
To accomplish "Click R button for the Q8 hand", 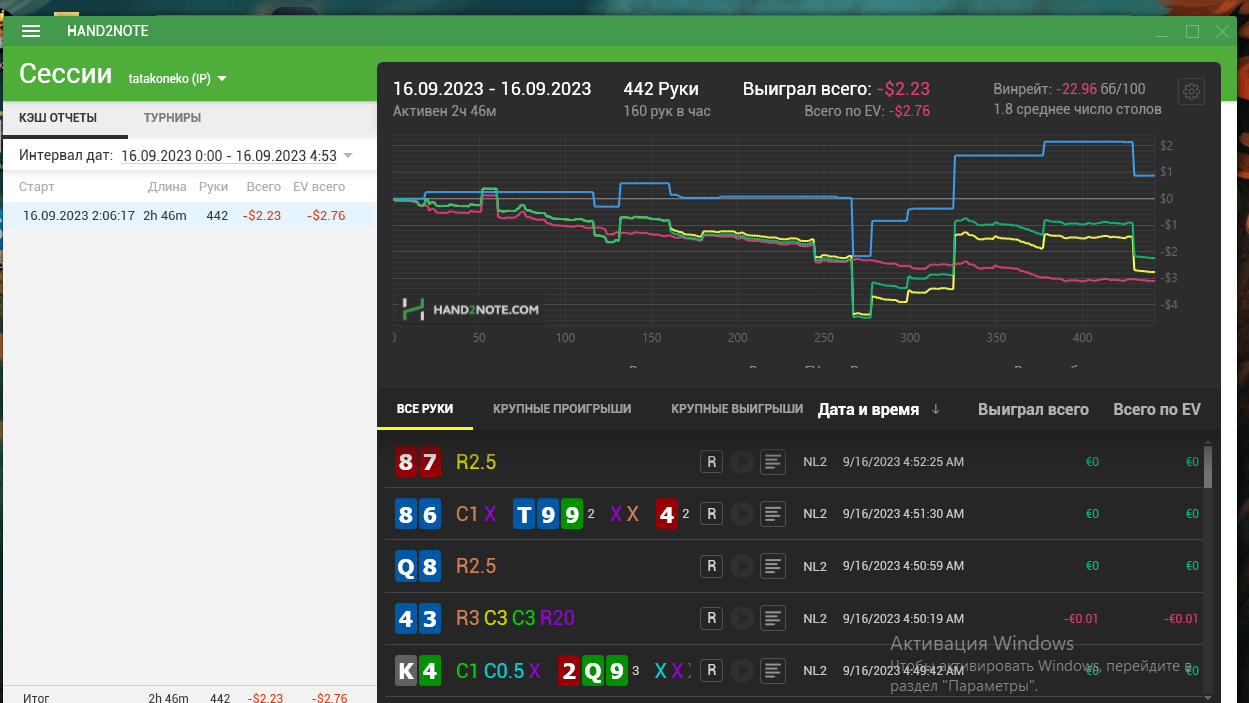I will point(711,566).
